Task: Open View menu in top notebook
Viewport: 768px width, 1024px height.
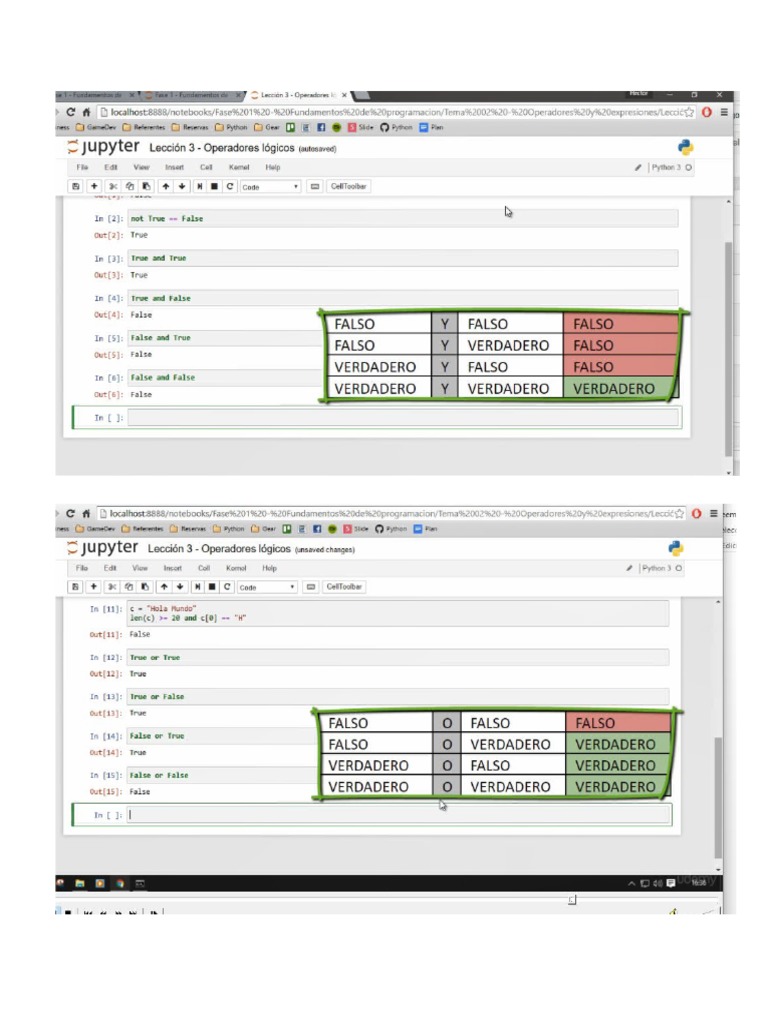Action: [x=141, y=167]
